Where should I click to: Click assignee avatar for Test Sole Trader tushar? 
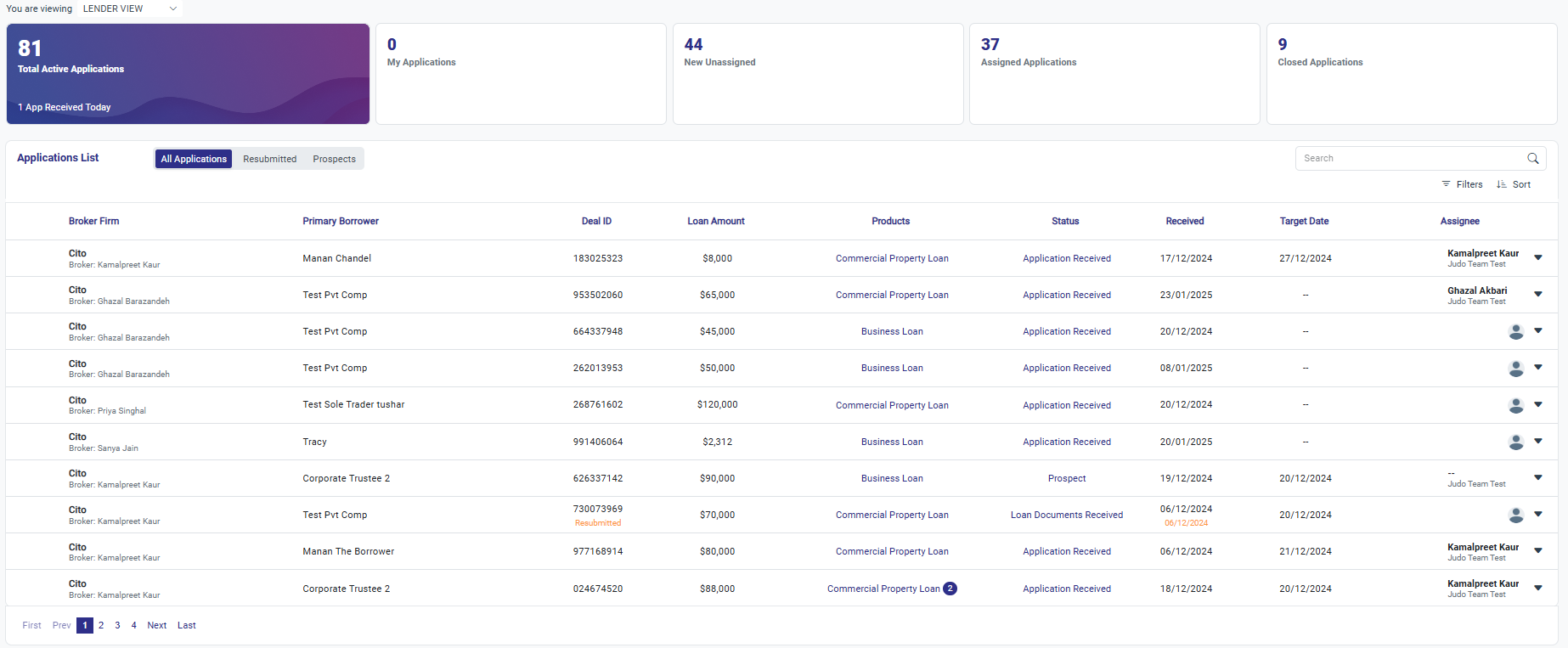pyautogui.click(x=1515, y=405)
